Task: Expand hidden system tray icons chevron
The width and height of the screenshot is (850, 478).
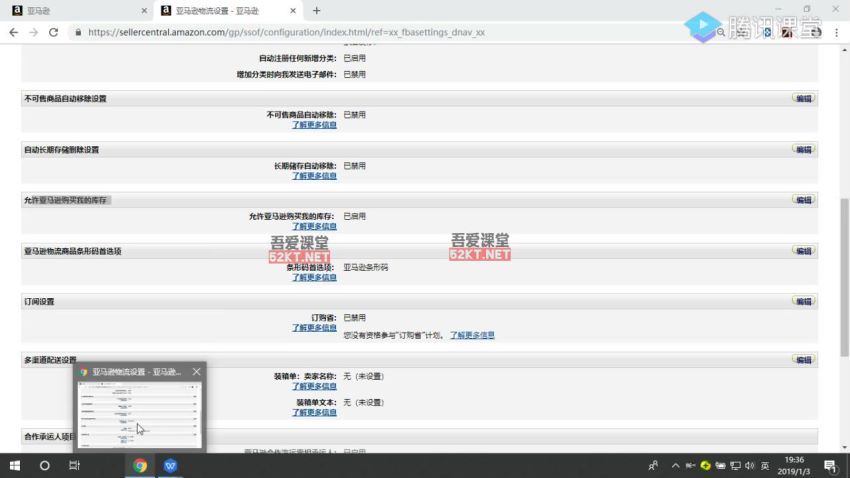Action: [675, 466]
